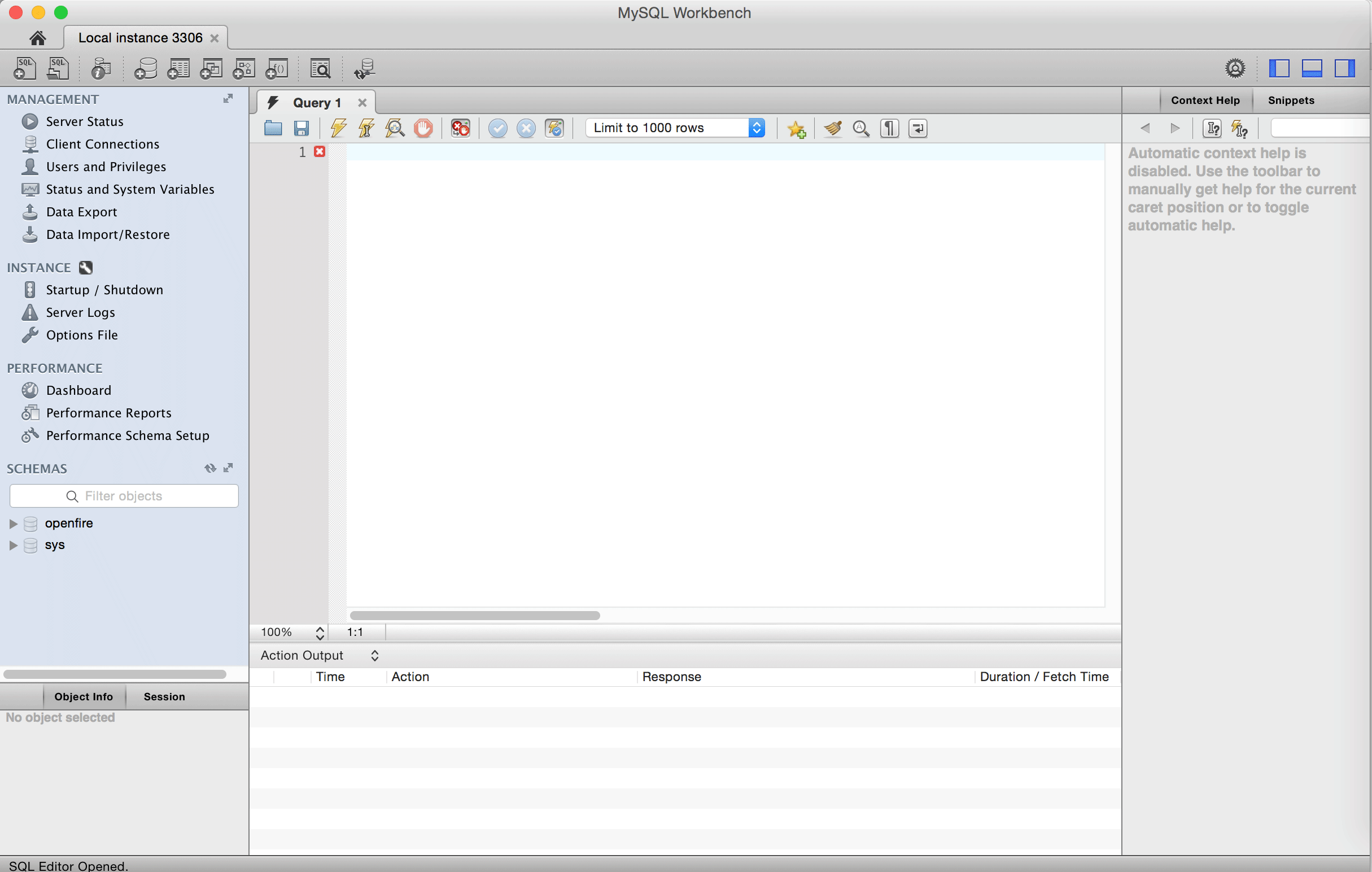Click the SQL editor text area line 1
This screenshot has width=1372, height=872.
tap(725, 152)
